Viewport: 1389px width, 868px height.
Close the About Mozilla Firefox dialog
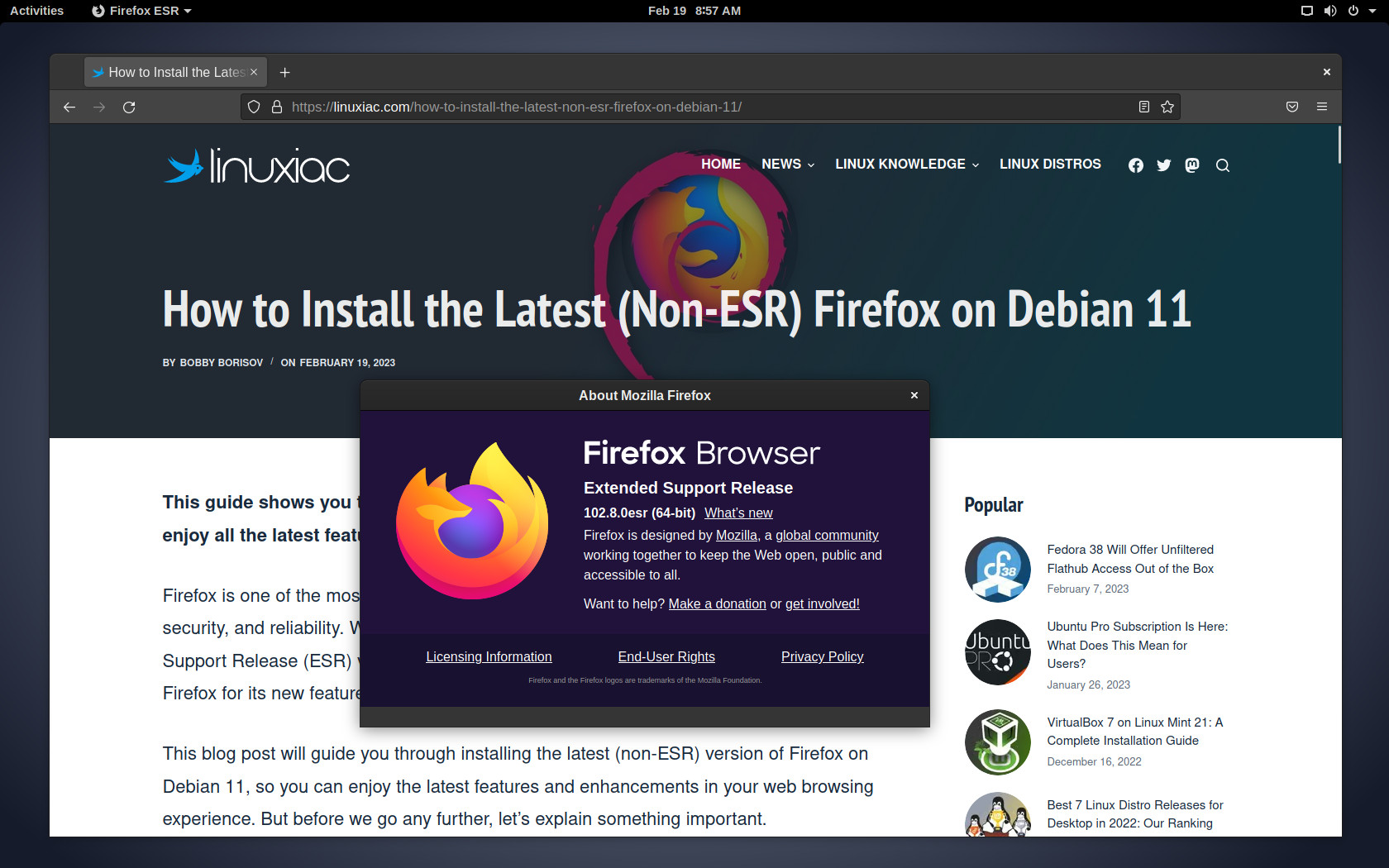point(914,395)
